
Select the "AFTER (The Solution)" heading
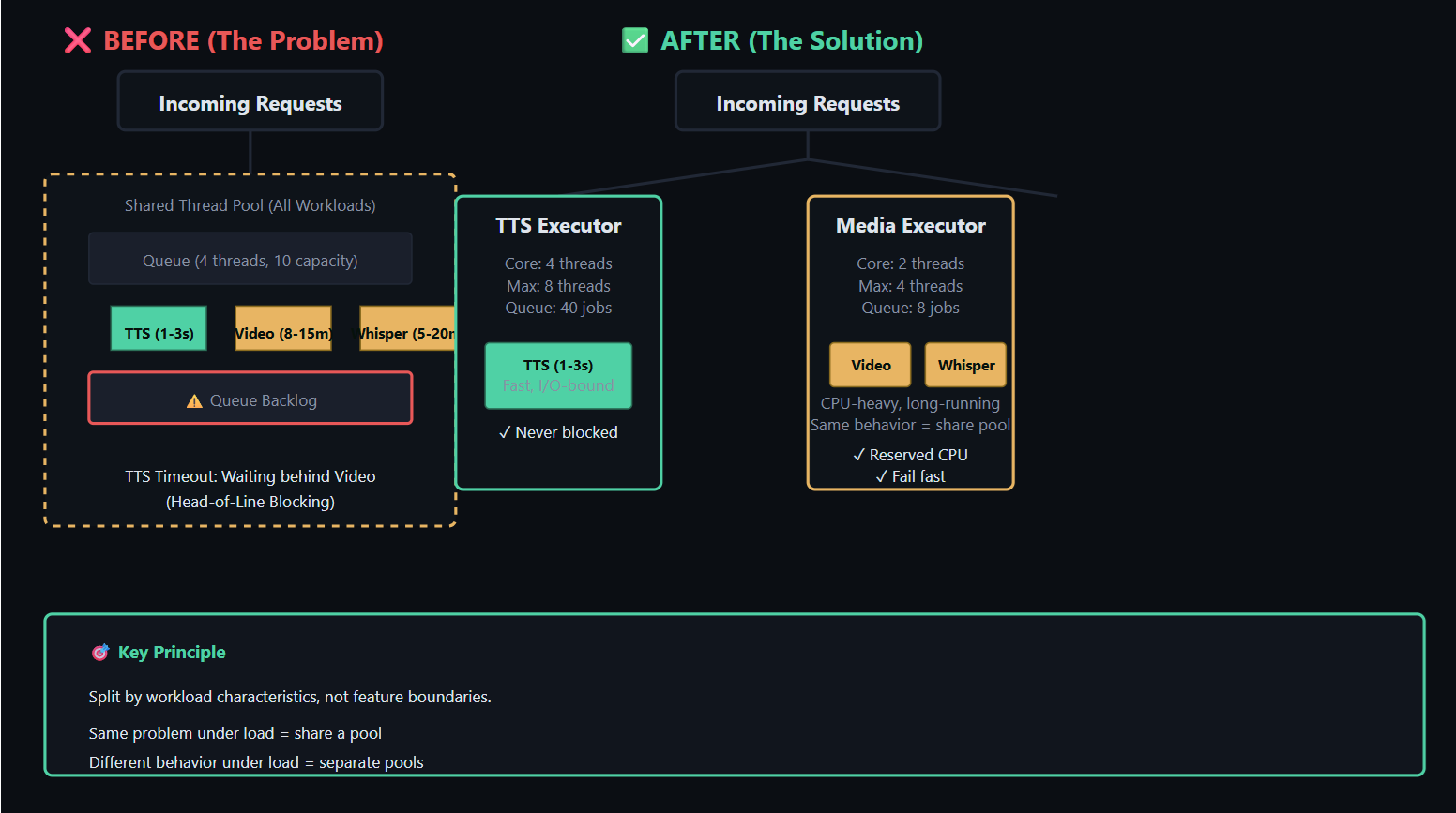pyautogui.click(x=792, y=40)
